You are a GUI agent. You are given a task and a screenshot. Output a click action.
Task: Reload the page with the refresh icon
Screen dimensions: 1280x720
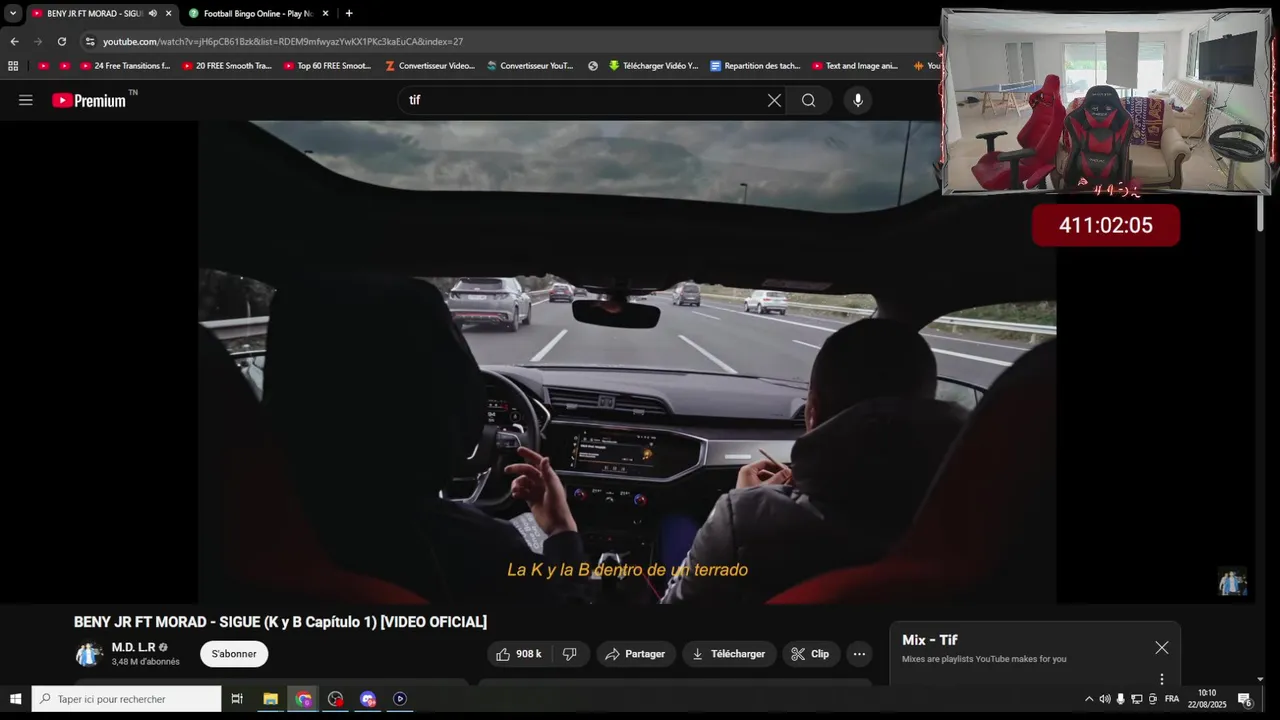(x=62, y=41)
